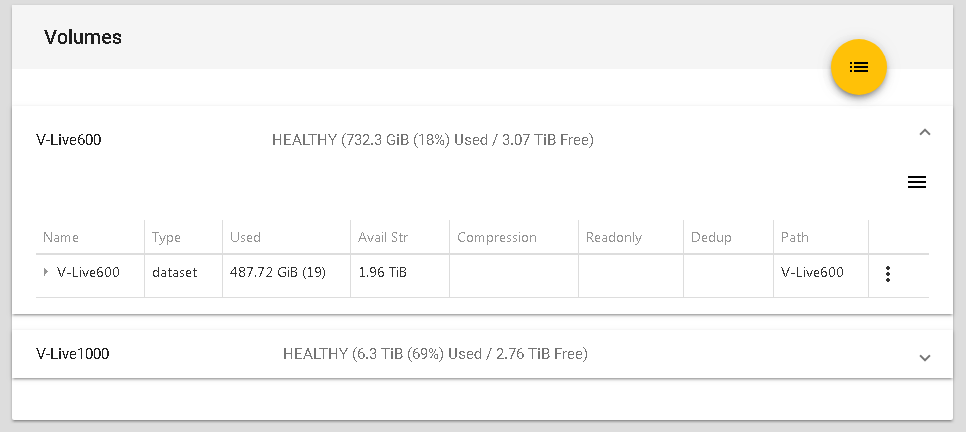
Task: Click the Compression column header
Action: [x=497, y=237]
